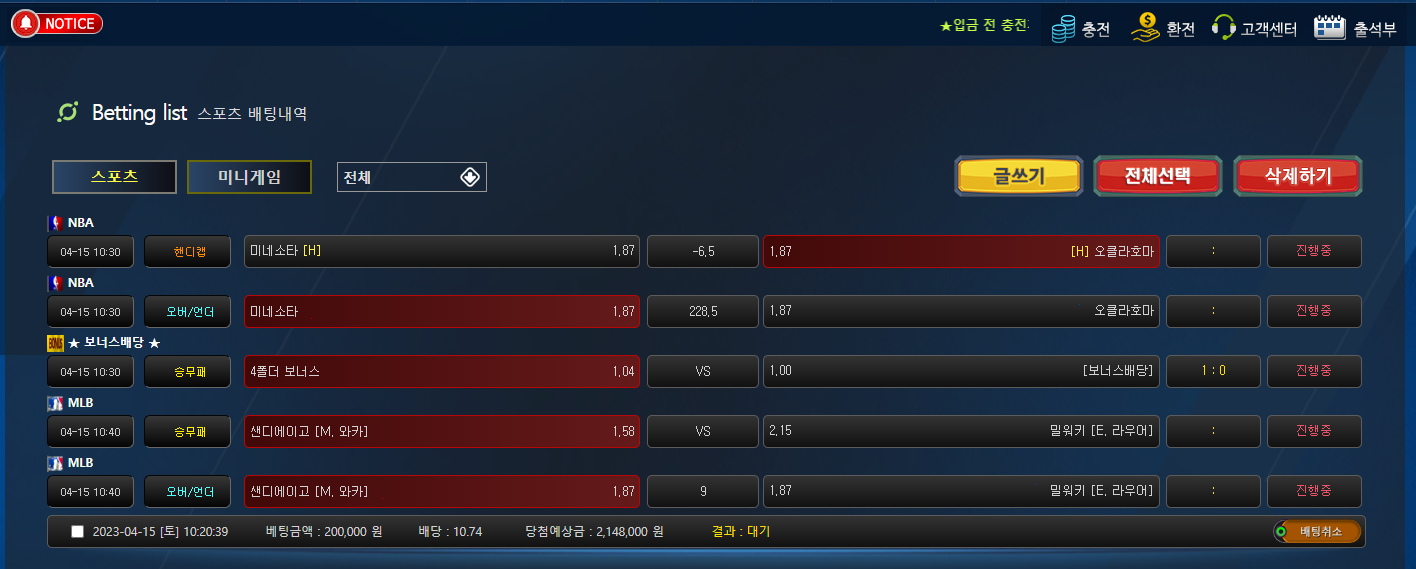Tick the checkbox beside 2023-04-15 bet slip

click(78, 532)
